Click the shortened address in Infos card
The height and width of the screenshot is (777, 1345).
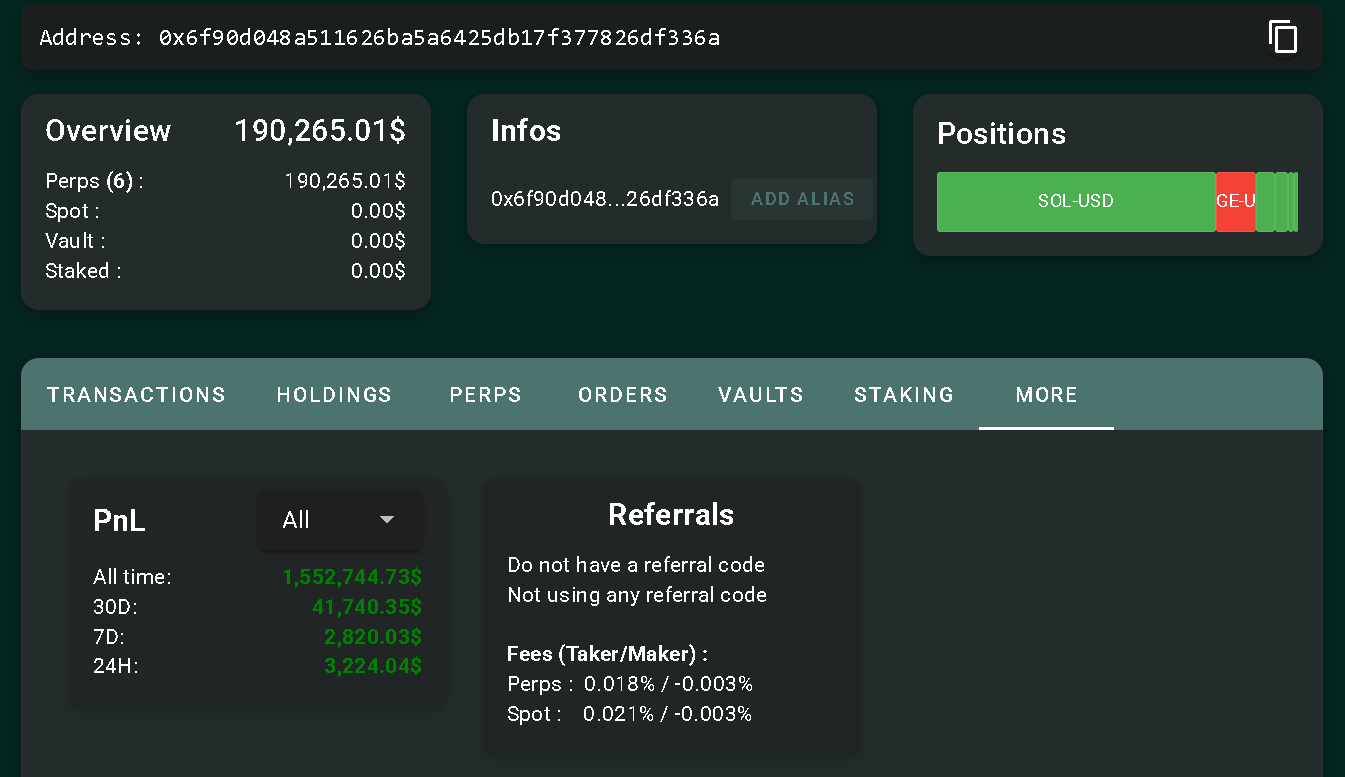click(x=604, y=199)
